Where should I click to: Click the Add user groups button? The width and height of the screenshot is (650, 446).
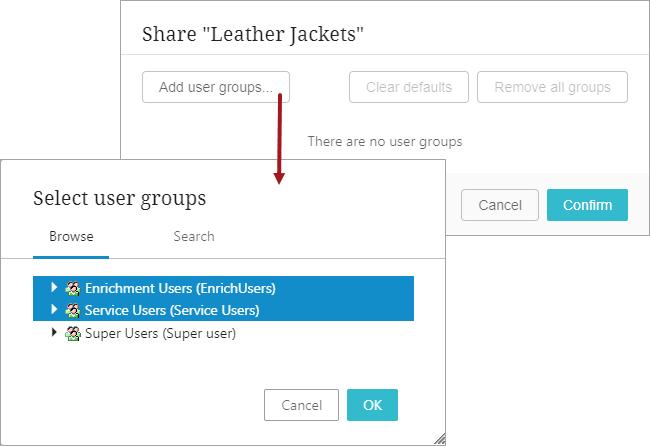point(216,87)
